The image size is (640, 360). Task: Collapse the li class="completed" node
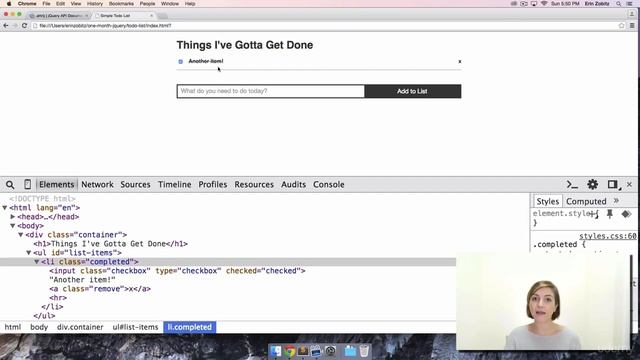(37, 262)
